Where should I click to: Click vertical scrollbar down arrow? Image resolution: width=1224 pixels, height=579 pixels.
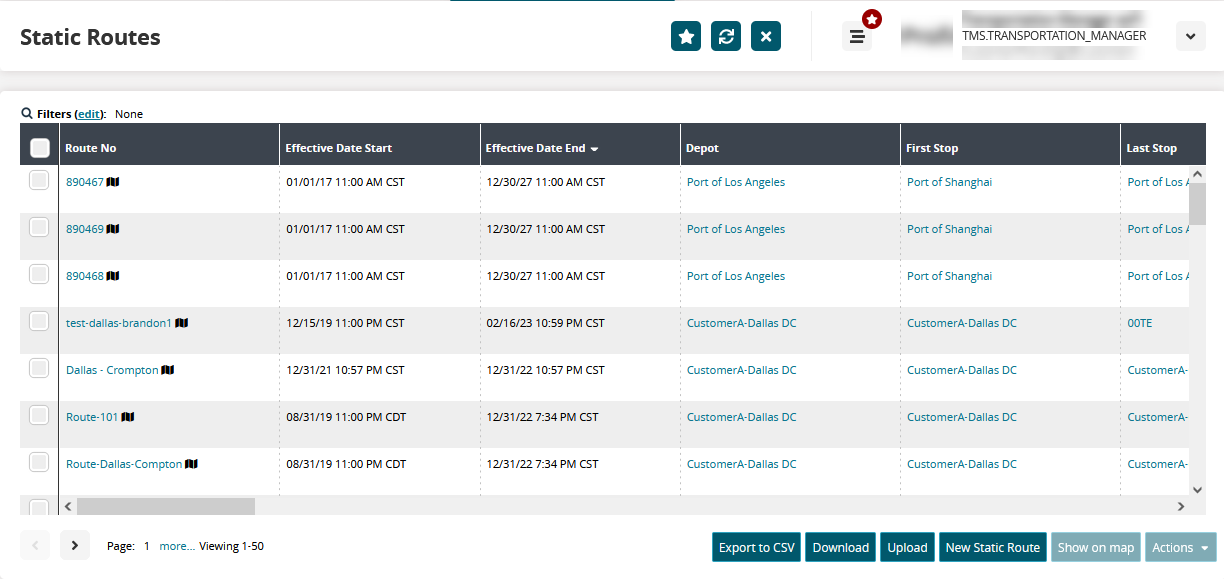click(x=1197, y=489)
